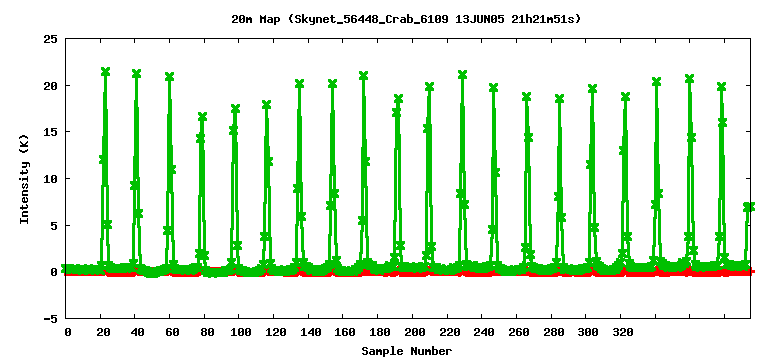Image resolution: width=768 pixels, height=360 pixels.
Task: Click the 'Sample Number' x-axis label
Action: pyautogui.click(x=407, y=351)
